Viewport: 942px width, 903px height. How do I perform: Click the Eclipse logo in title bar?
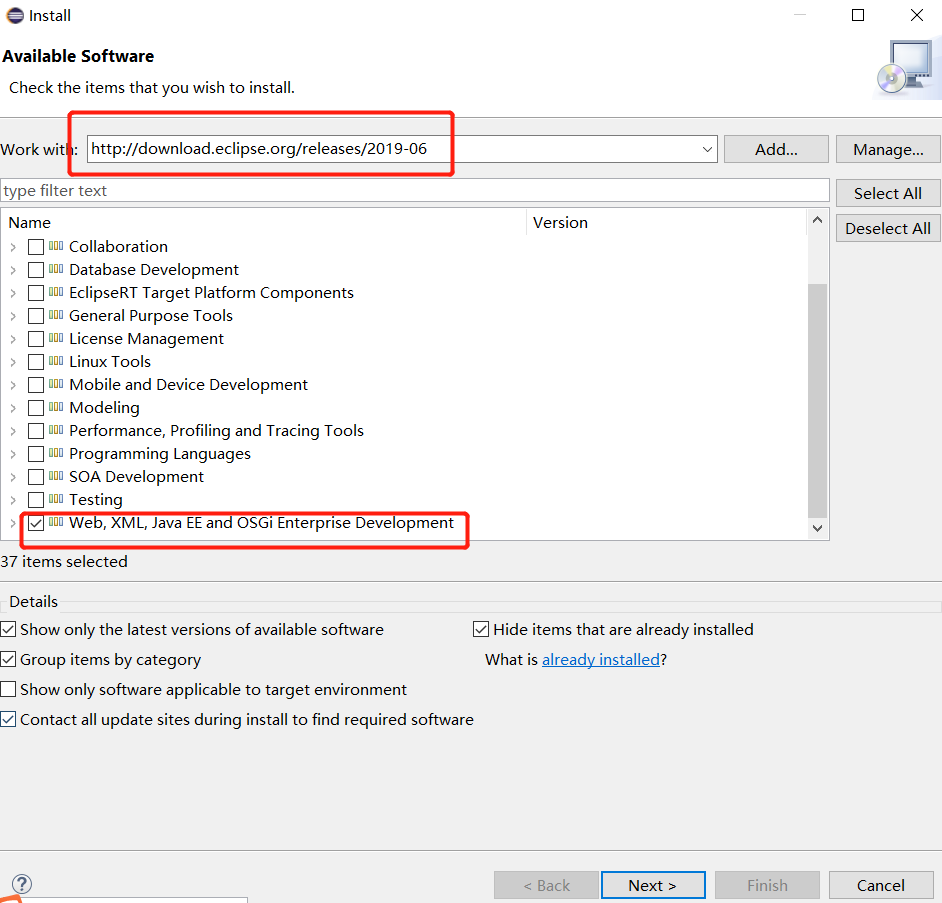15,16
